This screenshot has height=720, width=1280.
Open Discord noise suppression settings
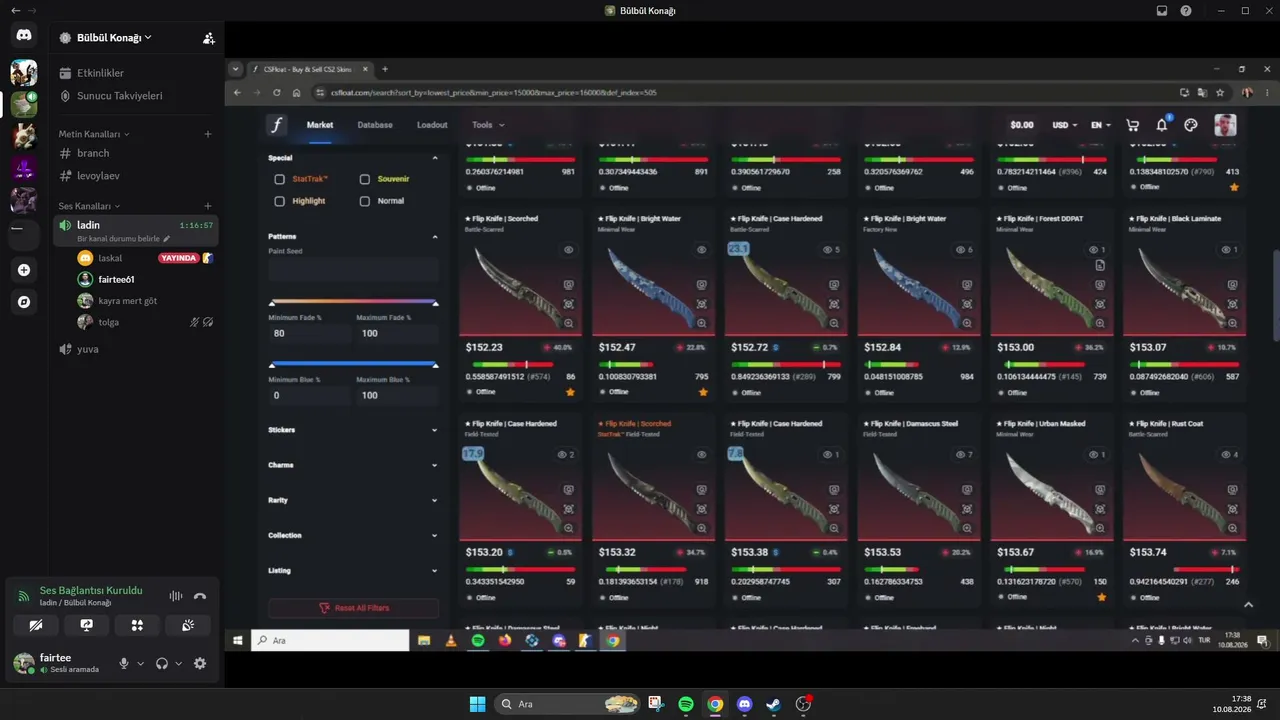[176, 596]
